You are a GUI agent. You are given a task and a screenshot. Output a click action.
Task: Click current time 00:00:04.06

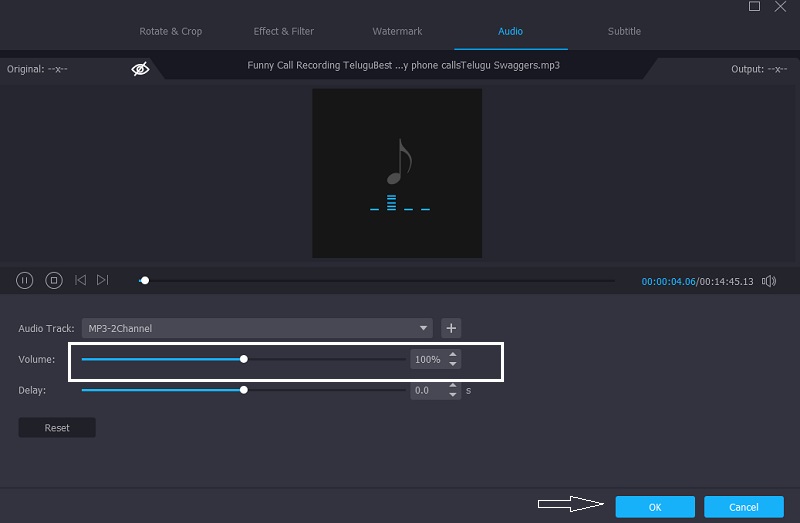coord(668,282)
